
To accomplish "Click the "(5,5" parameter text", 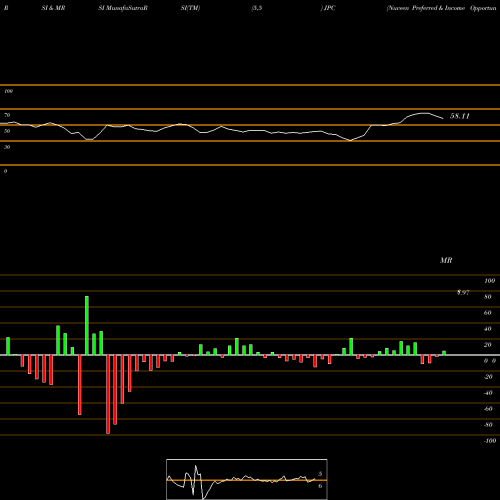I will tap(257, 8).
